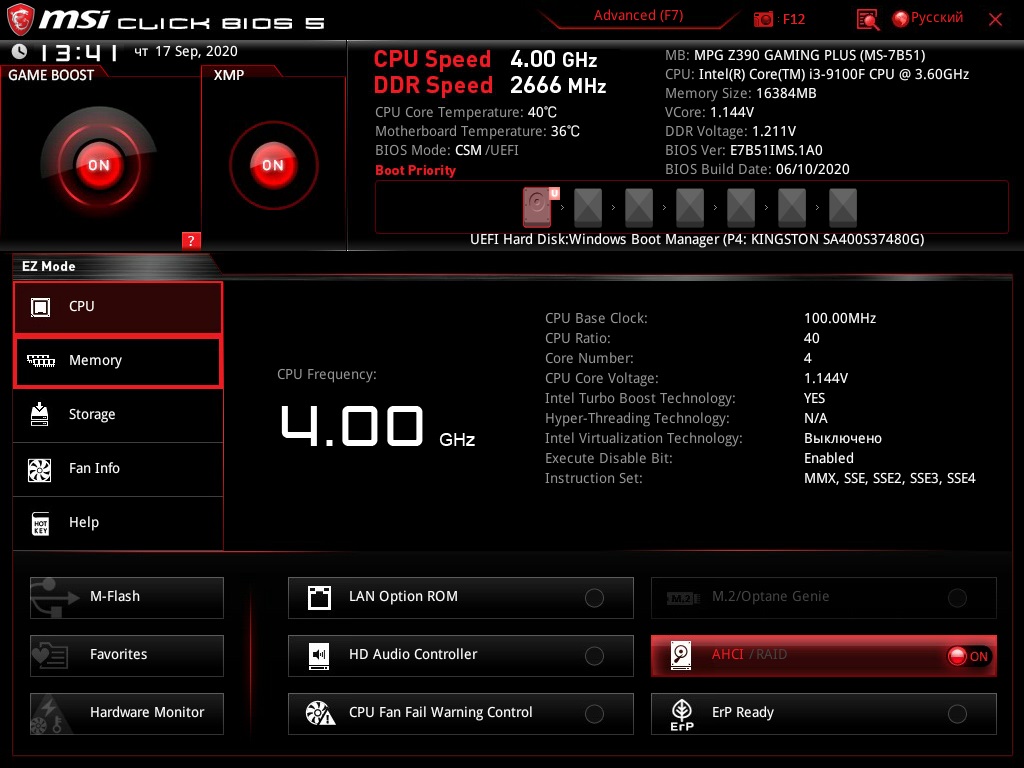Viewport: 1024px width, 768px height.
Task: Enable CPU Fan Fail Warning toggle
Action: [594, 714]
